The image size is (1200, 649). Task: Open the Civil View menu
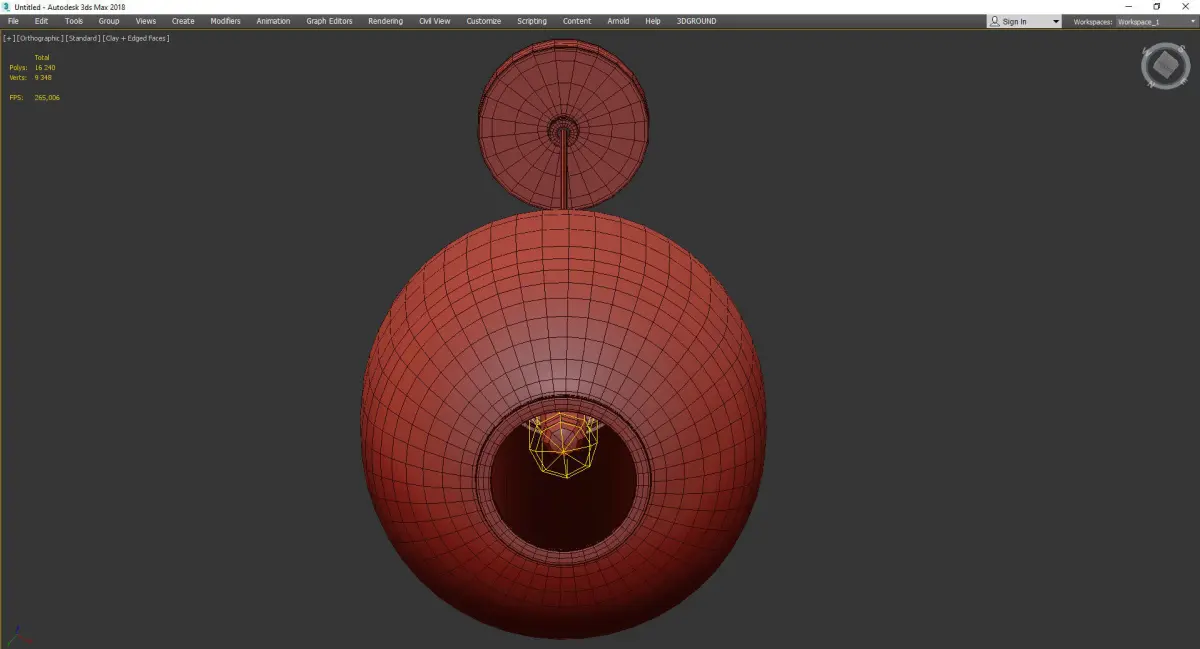point(434,21)
